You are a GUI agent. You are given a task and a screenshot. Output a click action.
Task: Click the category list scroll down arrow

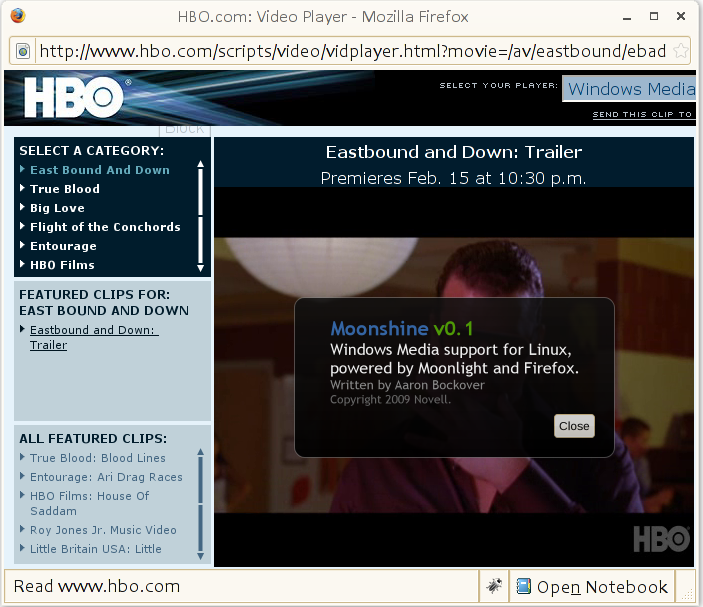tap(200, 268)
